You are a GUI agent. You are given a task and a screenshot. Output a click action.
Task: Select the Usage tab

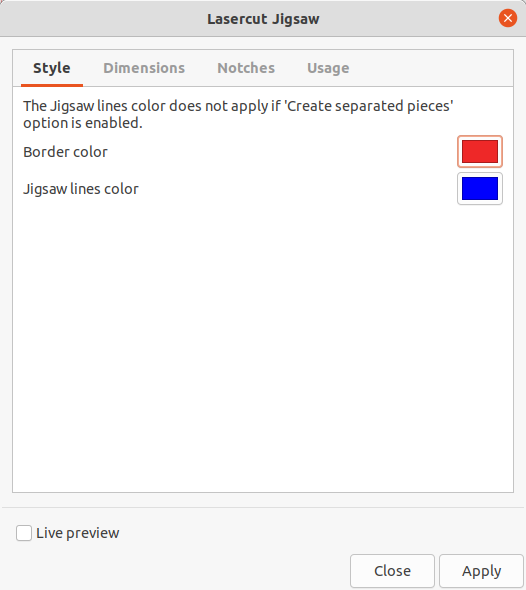tap(328, 68)
